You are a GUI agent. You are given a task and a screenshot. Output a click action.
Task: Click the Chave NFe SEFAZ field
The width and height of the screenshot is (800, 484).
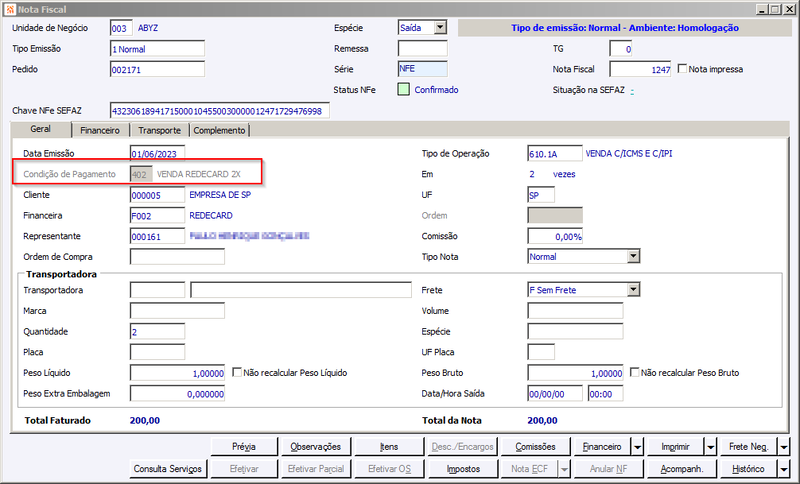[220, 111]
